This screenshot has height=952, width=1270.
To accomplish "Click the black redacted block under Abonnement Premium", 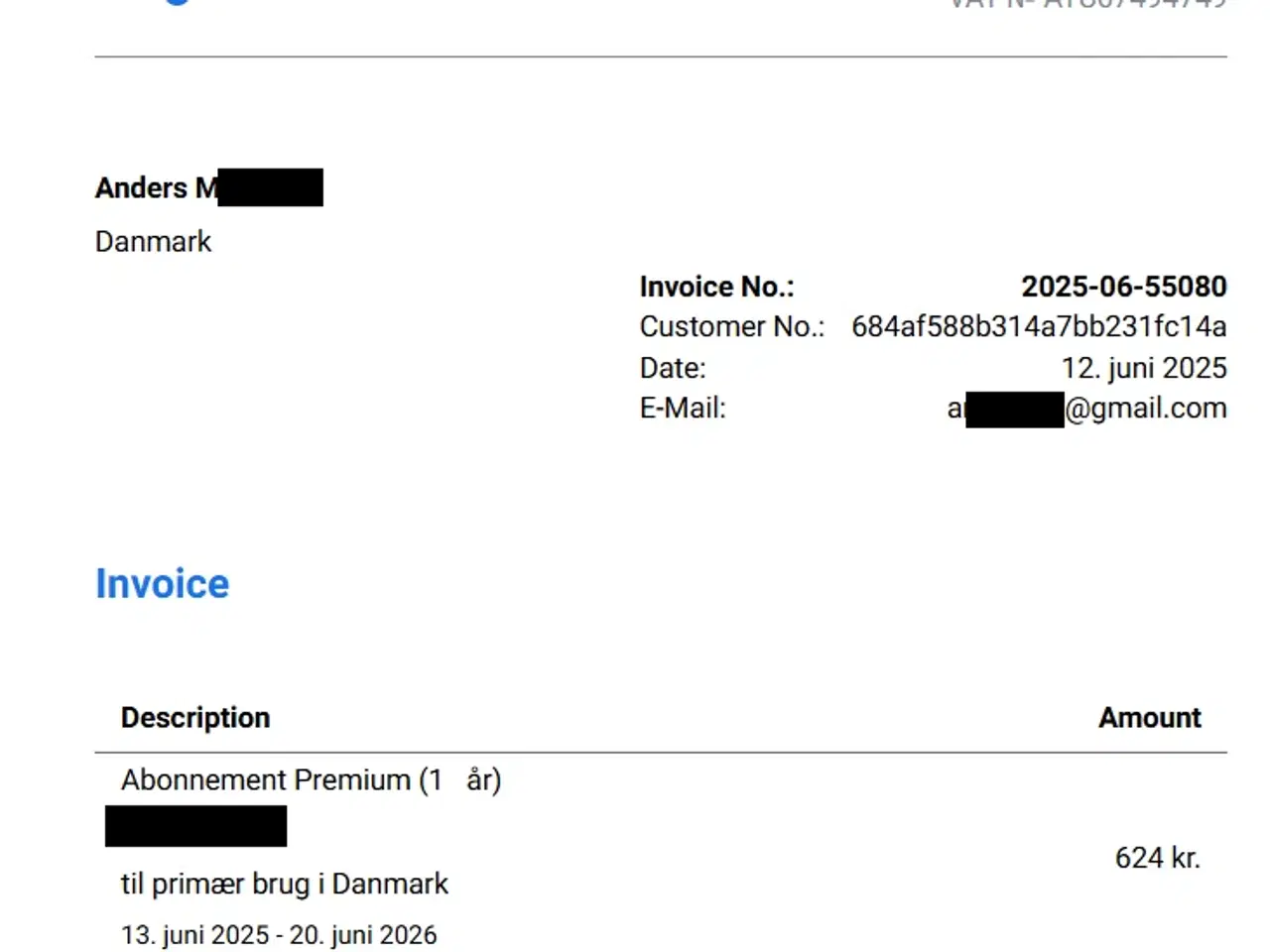I will pos(195,826).
